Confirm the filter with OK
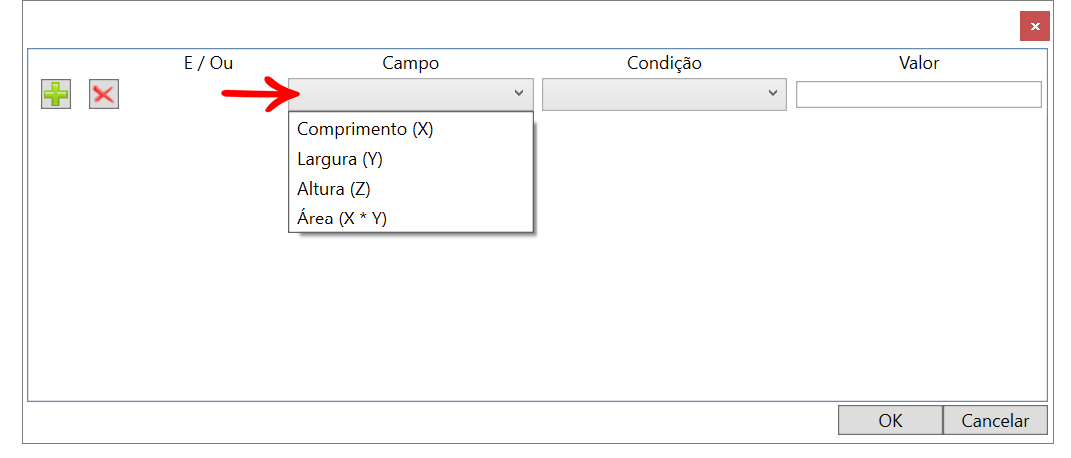1071x458 pixels. pyautogui.click(x=890, y=420)
